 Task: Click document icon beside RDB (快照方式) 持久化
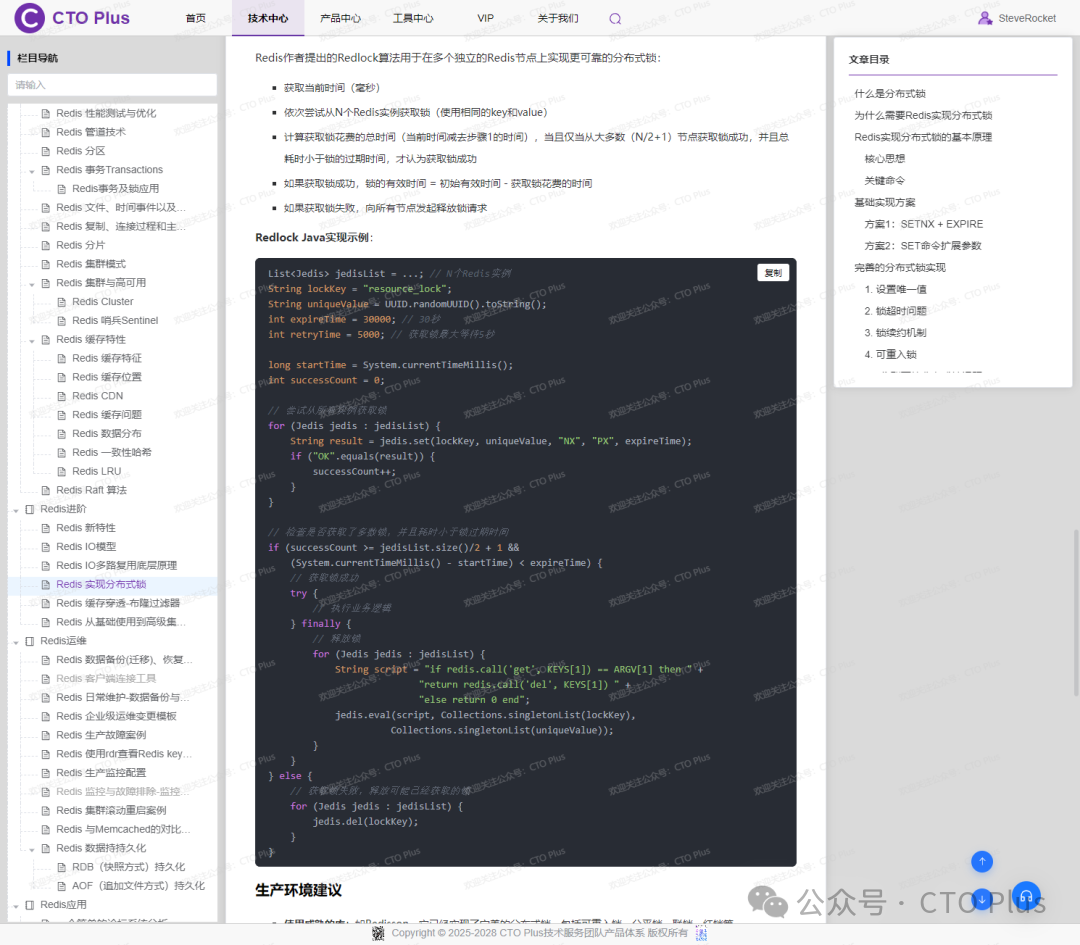click(x=62, y=867)
